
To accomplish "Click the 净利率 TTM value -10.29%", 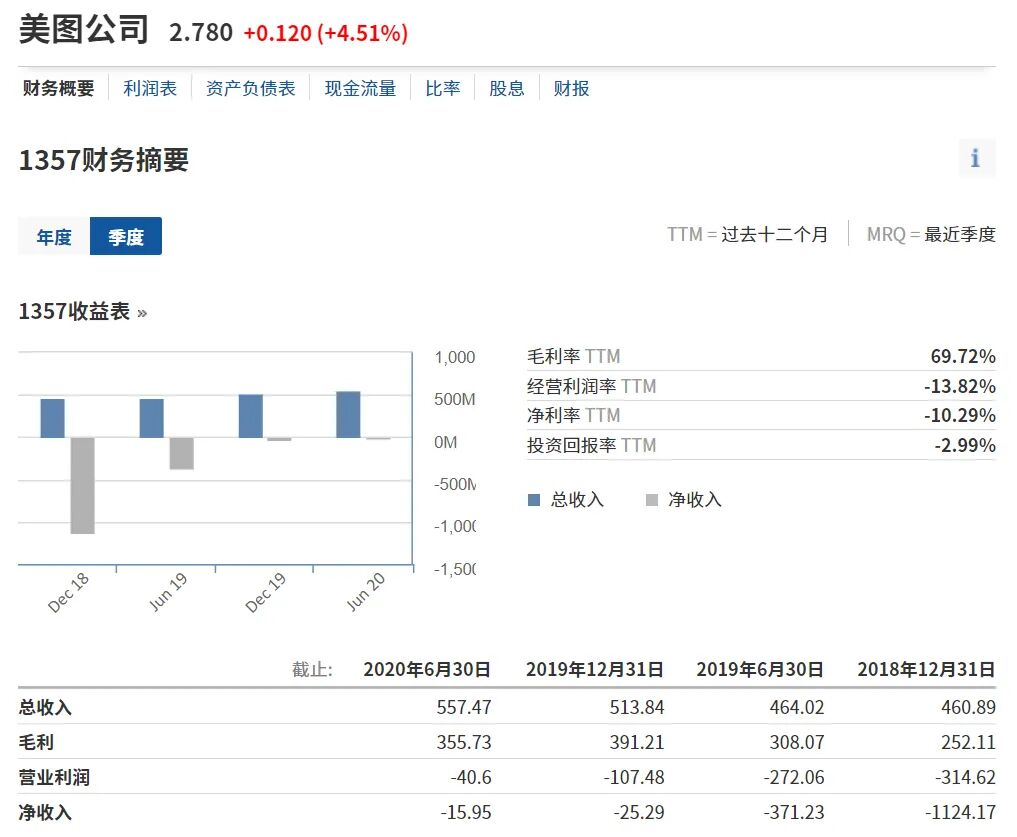I will [959, 415].
